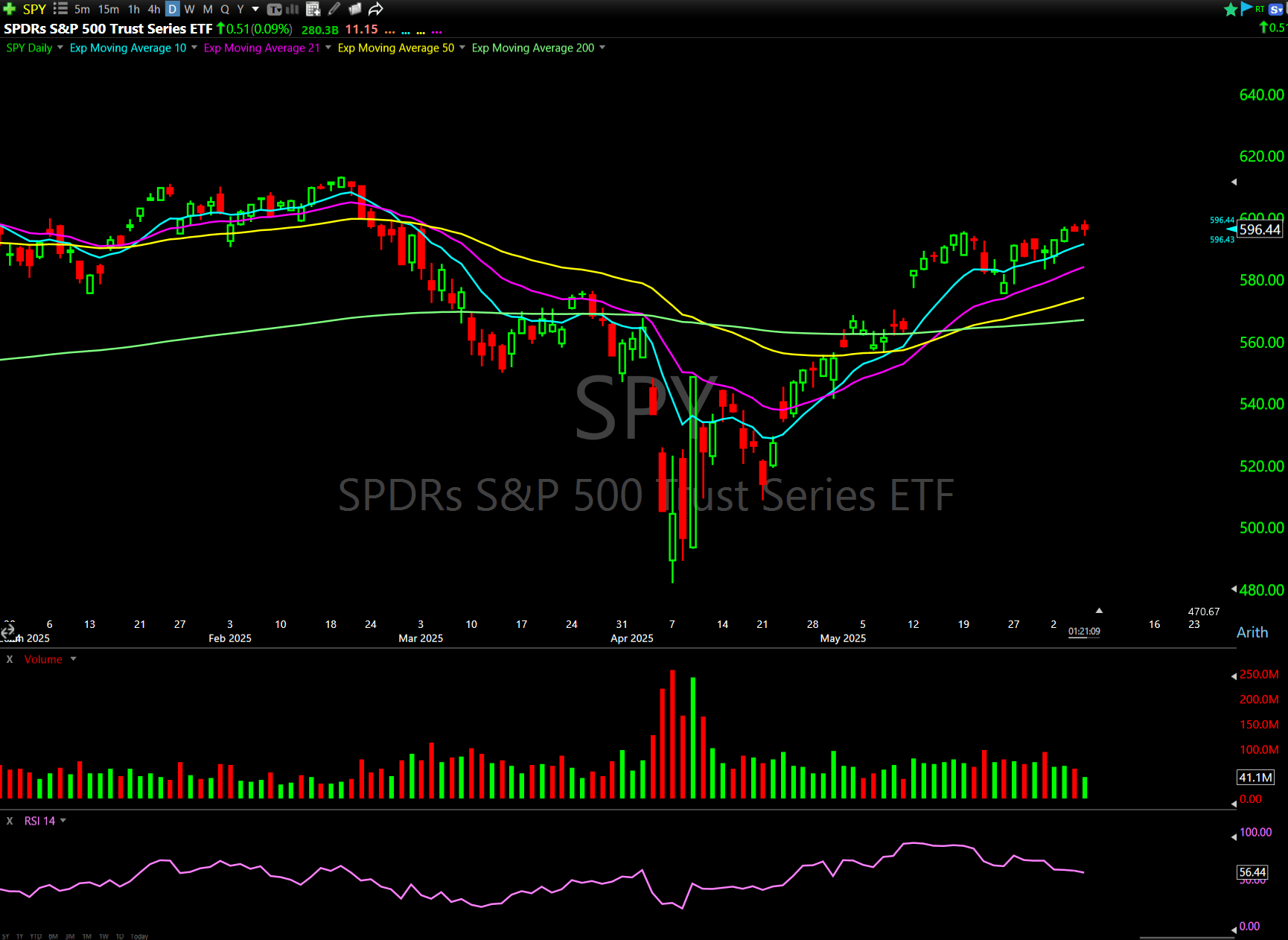The height and width of the screenshot is (940, 1288).
Task: Click the time-axis scroll arrows icon
Action: click(x=7, y=632)
